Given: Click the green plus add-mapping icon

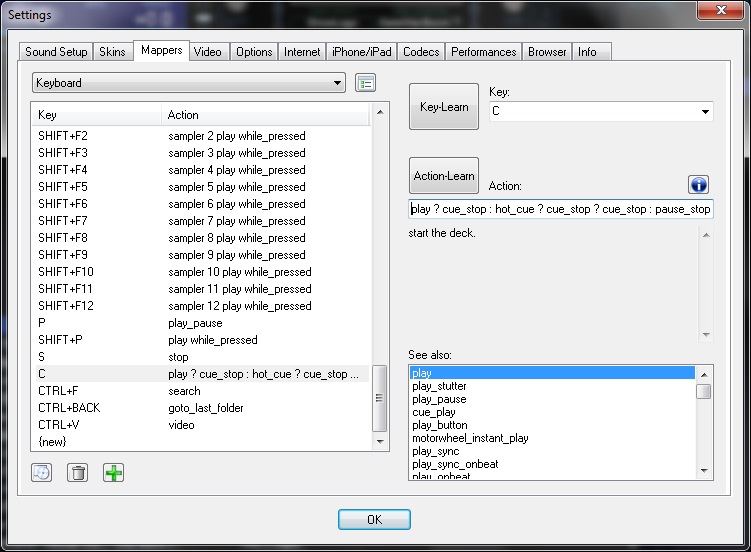Looking at the screenshot, I should point(114,473).
